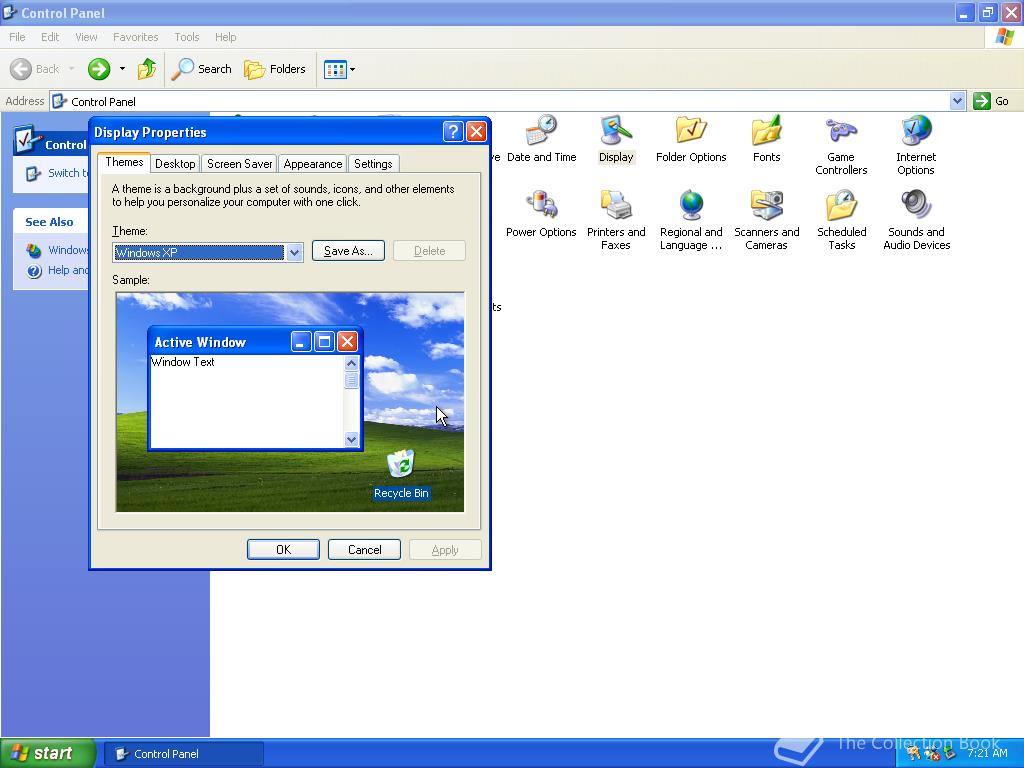Open Game Controllers icon
1024x768 pixels.
click(841, 145)
